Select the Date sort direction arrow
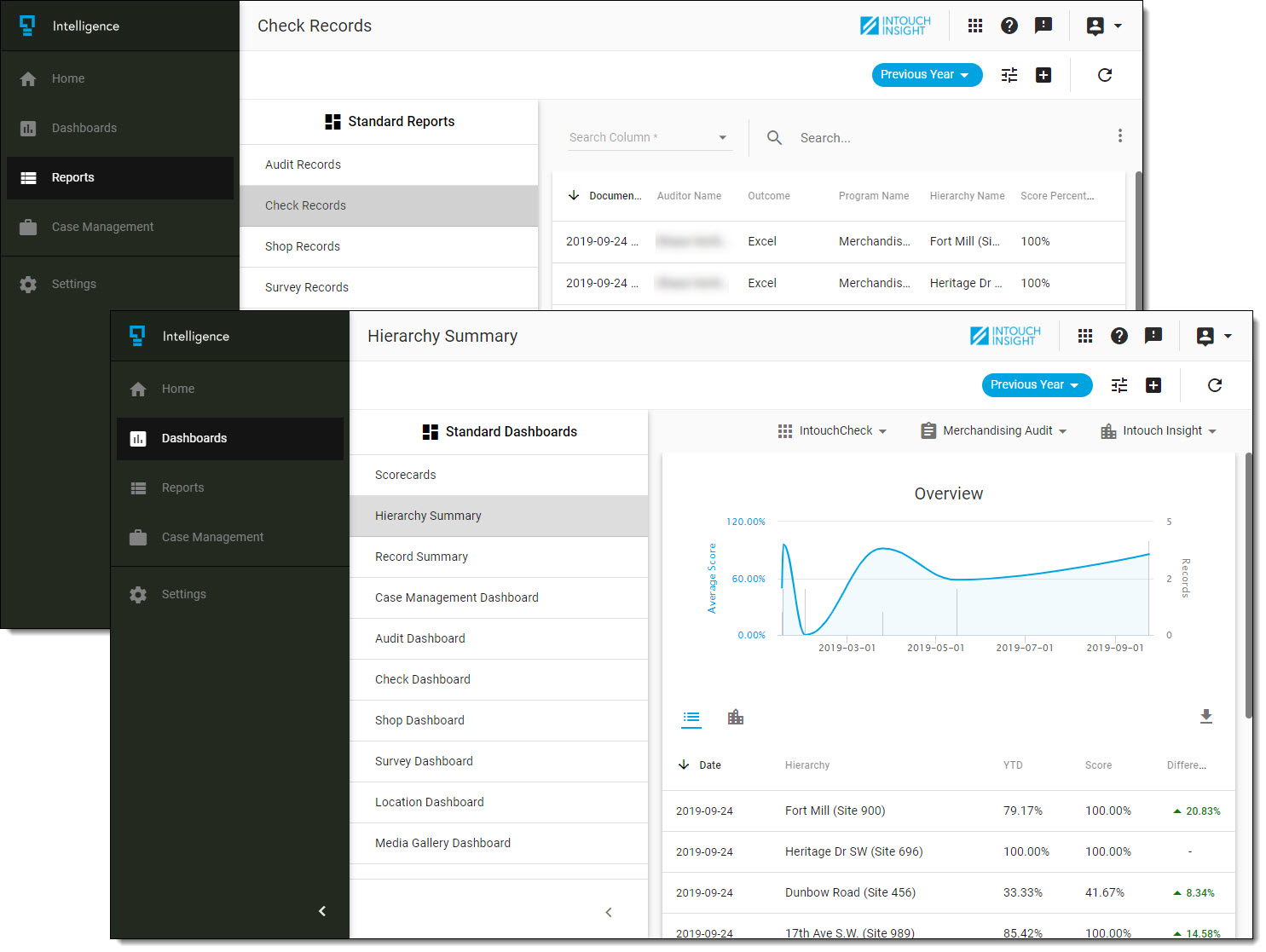 click(x=683, y=764)
